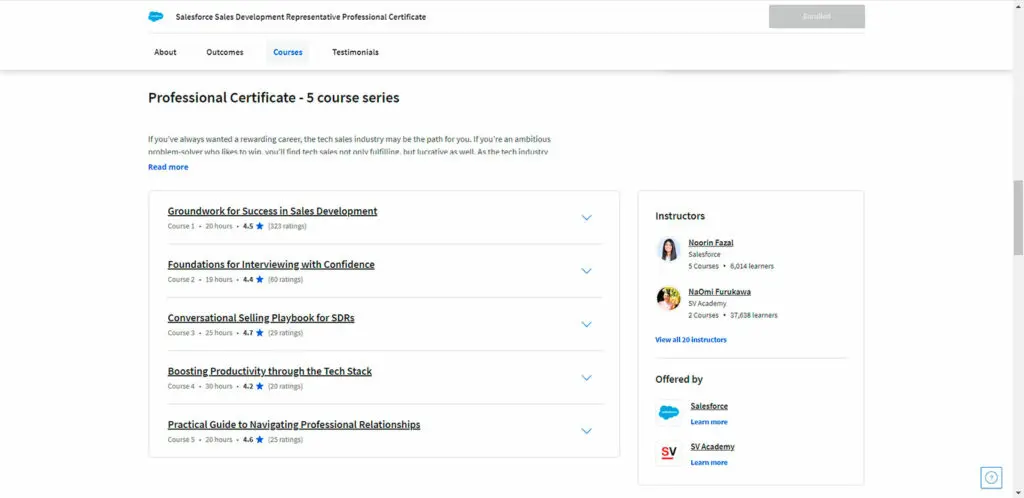The image size is (1024, 498).
Task: Click star icon for Groundwork course rating
Action: click(x=259, y=226)
